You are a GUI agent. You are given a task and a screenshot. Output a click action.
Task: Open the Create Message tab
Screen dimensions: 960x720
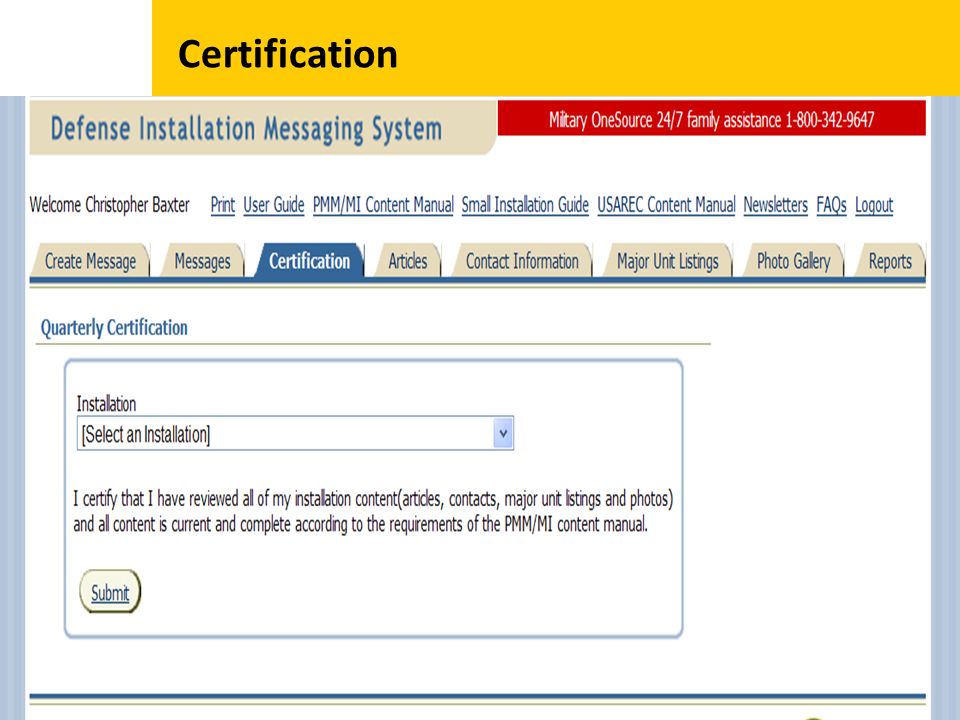click(x=90, y=261)
